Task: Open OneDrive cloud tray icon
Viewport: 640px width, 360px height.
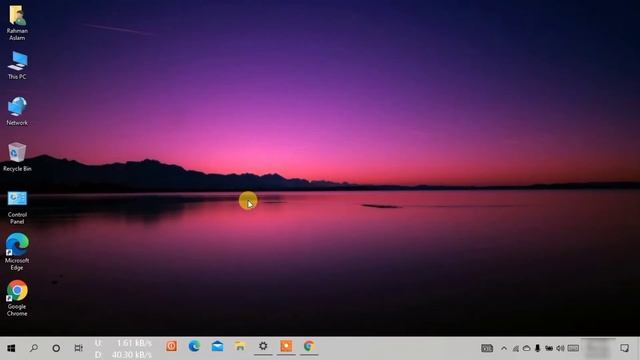Action: (x=527, y=348)
